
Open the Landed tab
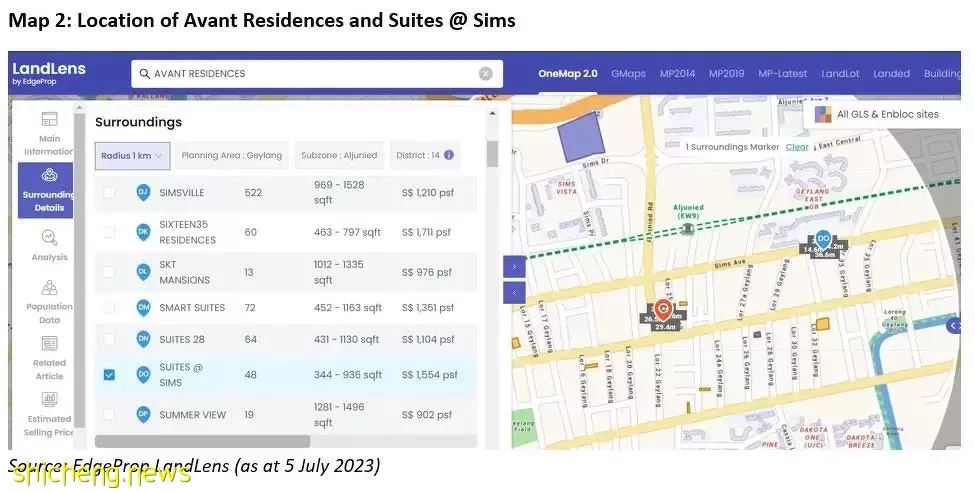891,73
